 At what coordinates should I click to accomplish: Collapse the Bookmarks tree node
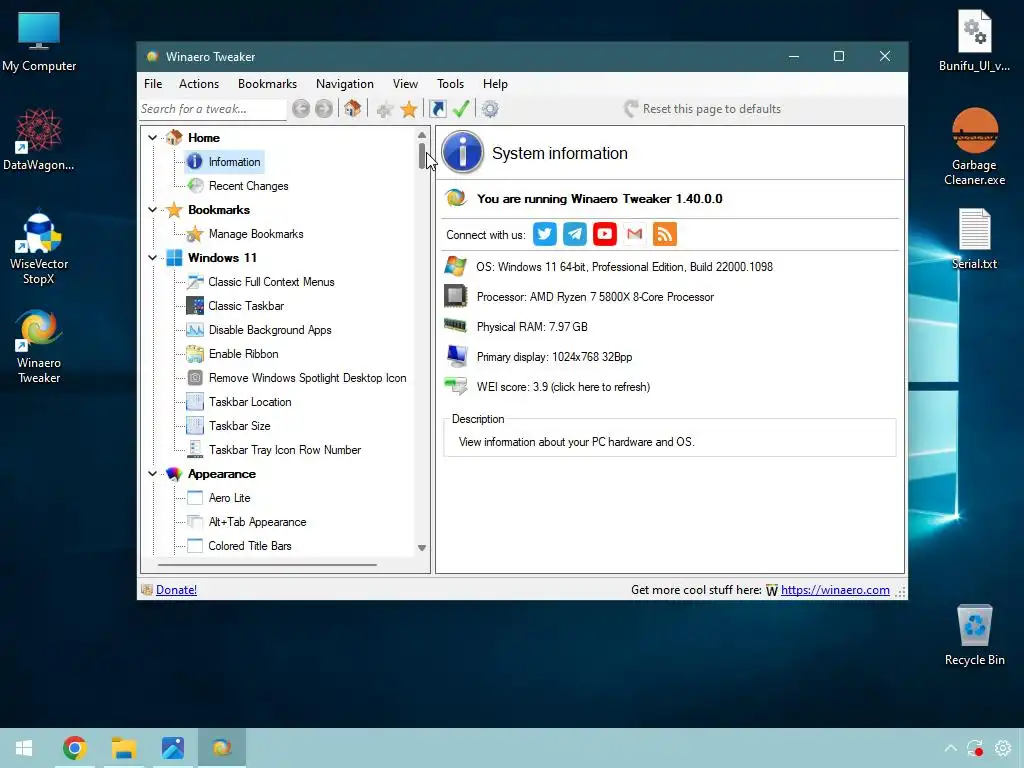point(152,210)
